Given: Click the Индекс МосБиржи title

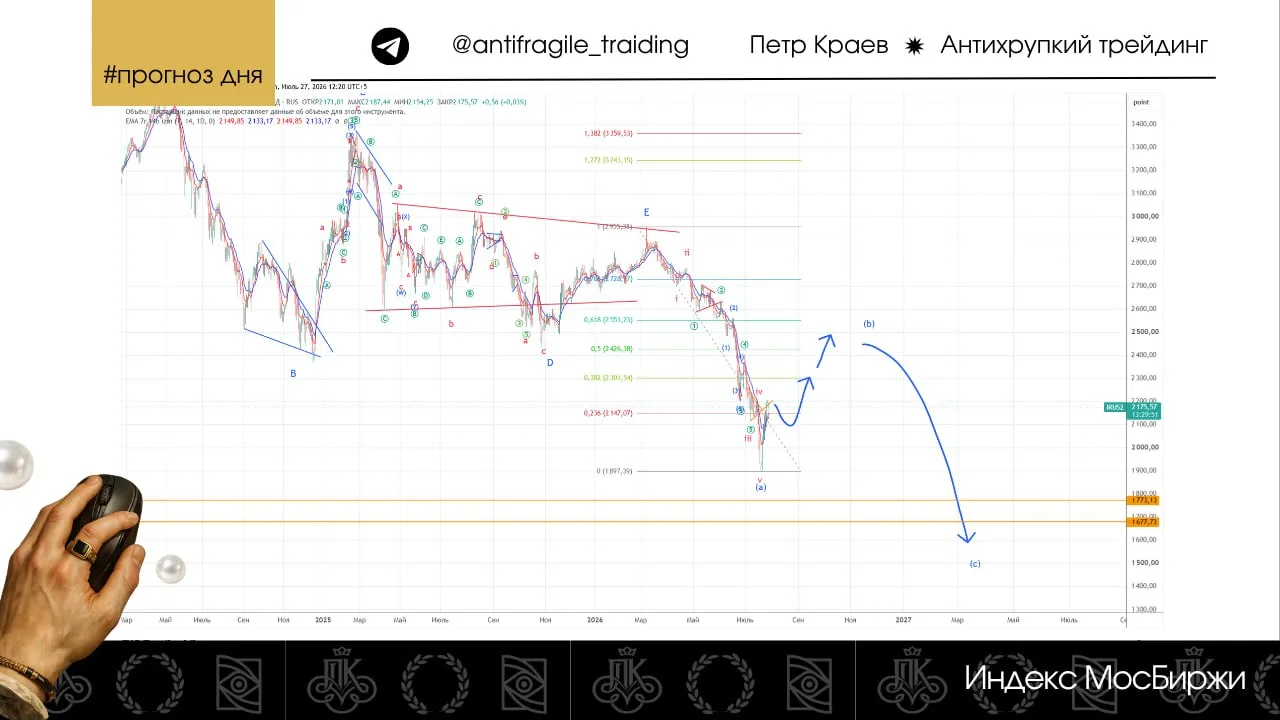Looking at the screenshot, I should click(x=1105, y=678).
